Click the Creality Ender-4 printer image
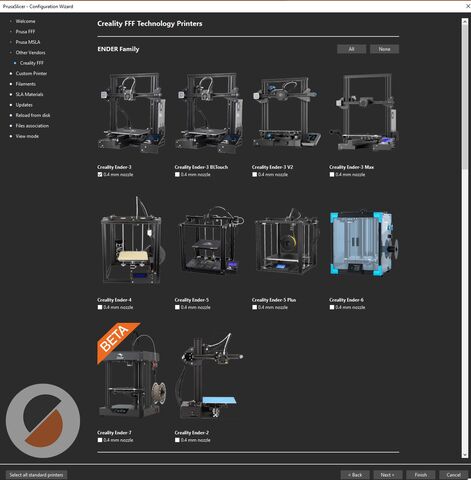This screenshot has width=471, height=480. click(x=132, y=241)
